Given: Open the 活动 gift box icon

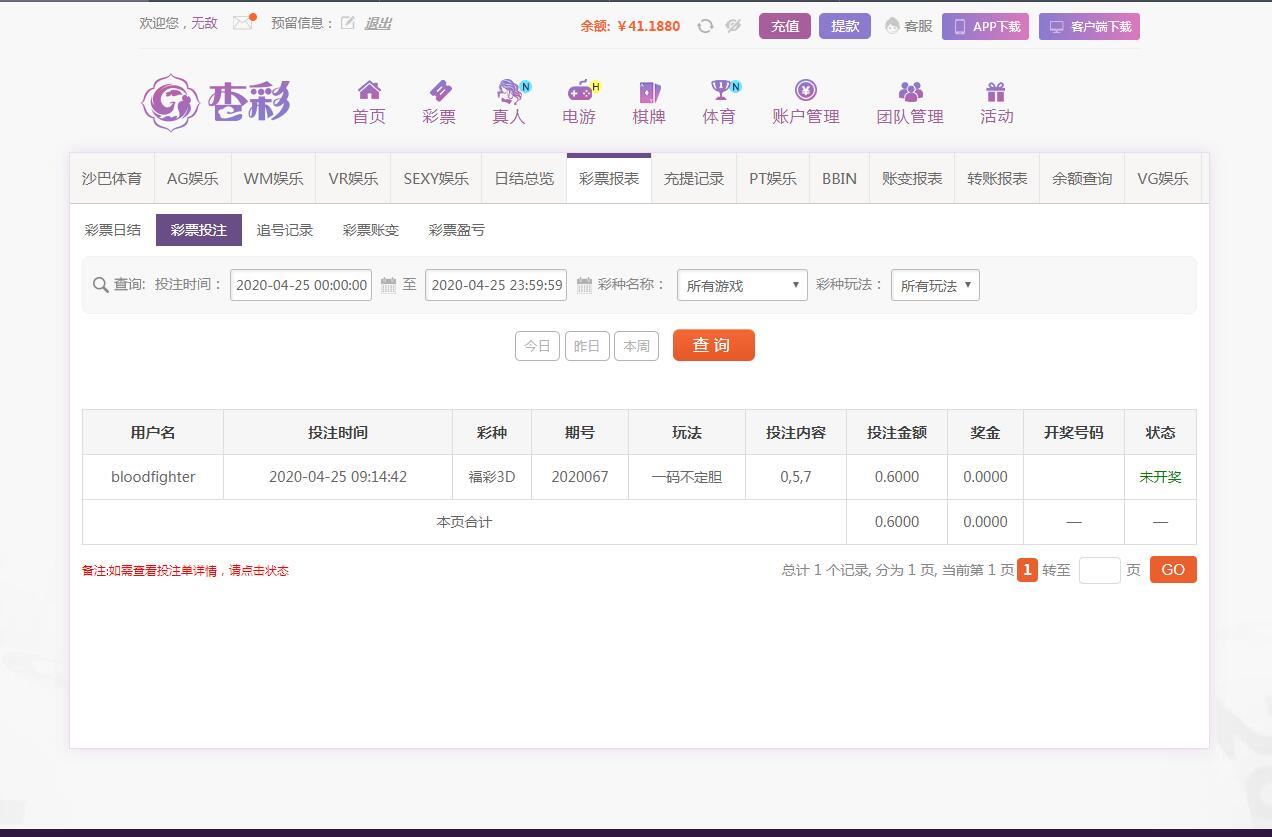Looking at the screenshot, I should click(x=996, y=92).
